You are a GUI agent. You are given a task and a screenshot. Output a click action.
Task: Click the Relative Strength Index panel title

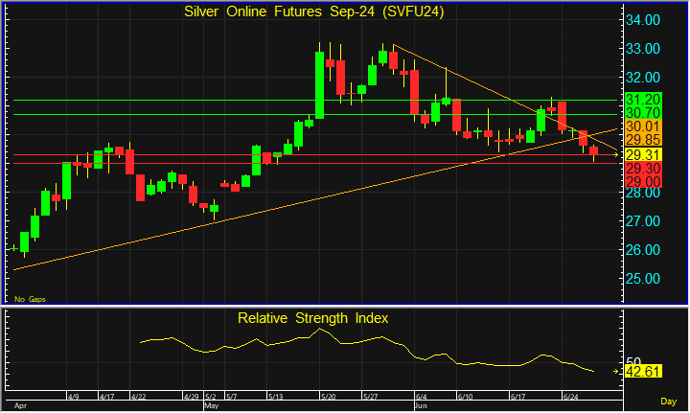point(313,318)
